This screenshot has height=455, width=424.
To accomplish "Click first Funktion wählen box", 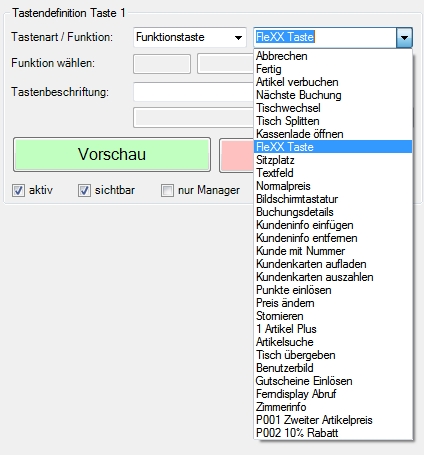I will click(x=162, y=64).
